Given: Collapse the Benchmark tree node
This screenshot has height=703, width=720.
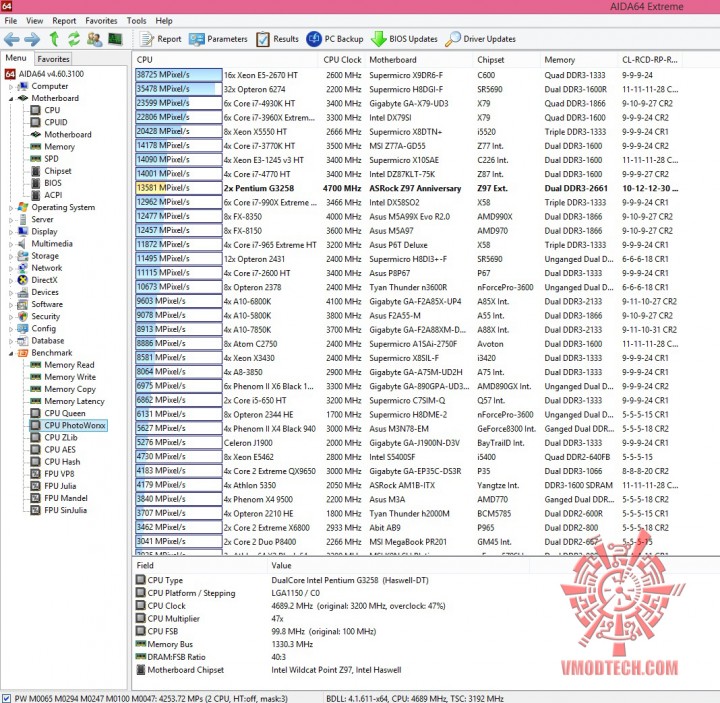Looking at the screenshot, I should click(x=11, y=353).
